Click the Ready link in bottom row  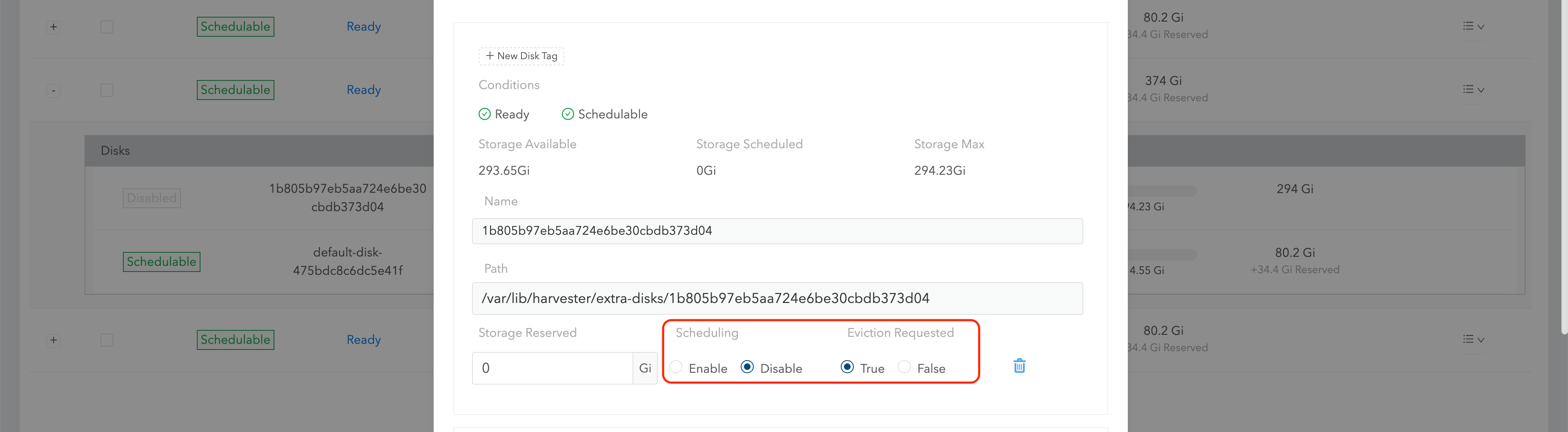point(363,339)
